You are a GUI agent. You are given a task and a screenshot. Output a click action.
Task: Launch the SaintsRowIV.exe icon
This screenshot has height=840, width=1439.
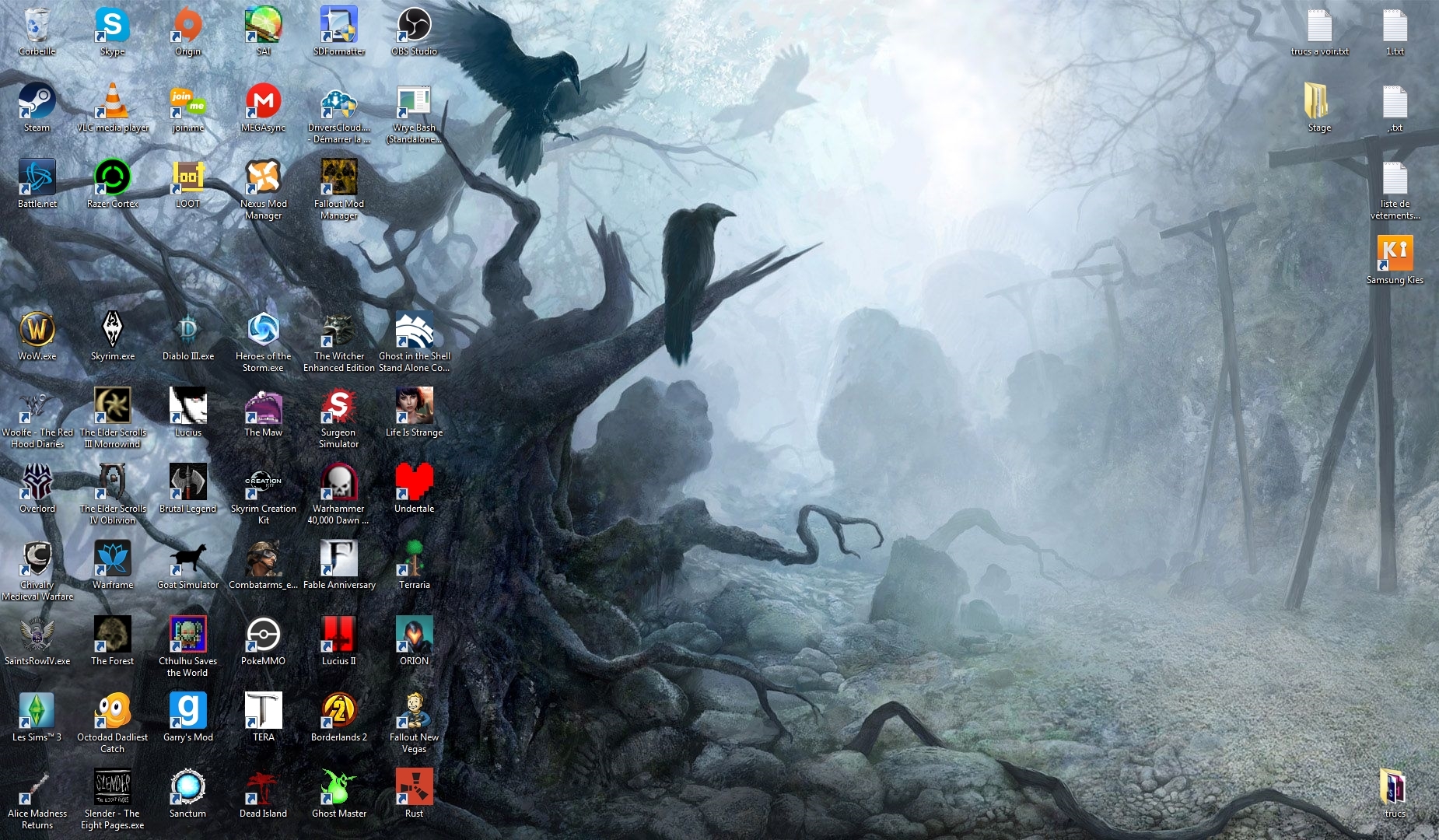pos(37,635)
